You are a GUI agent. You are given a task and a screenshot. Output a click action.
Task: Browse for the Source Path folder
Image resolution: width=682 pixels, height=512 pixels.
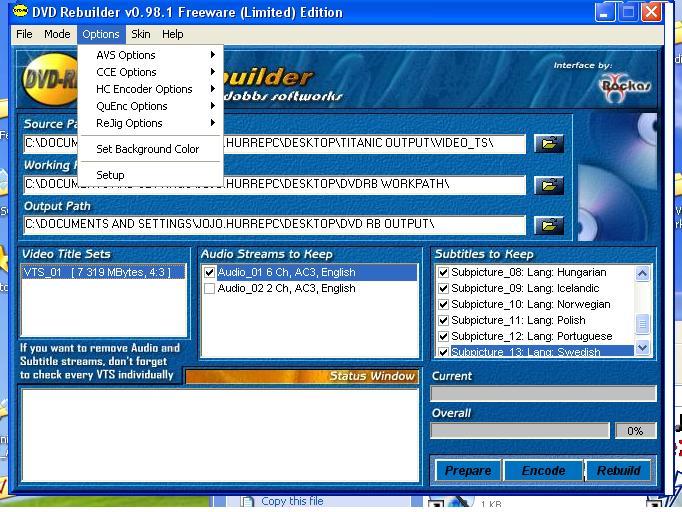pyautogui.click(x=549, y=144)
